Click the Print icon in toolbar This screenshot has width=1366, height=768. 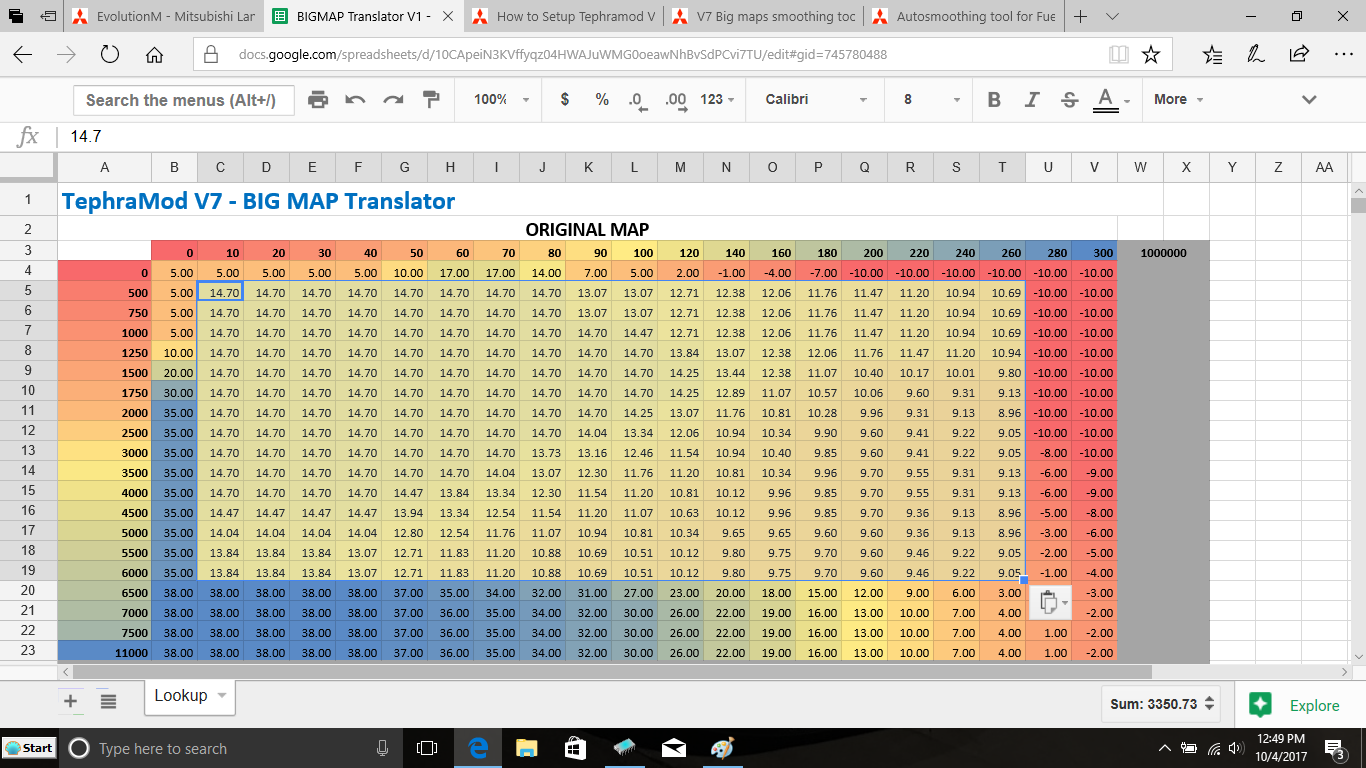(x=318, y=99)
